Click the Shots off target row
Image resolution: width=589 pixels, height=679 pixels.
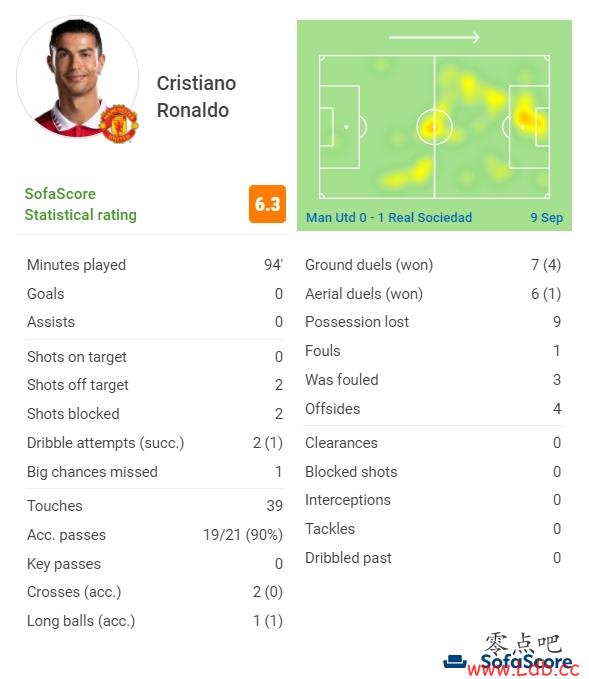(x=155, y=385)
